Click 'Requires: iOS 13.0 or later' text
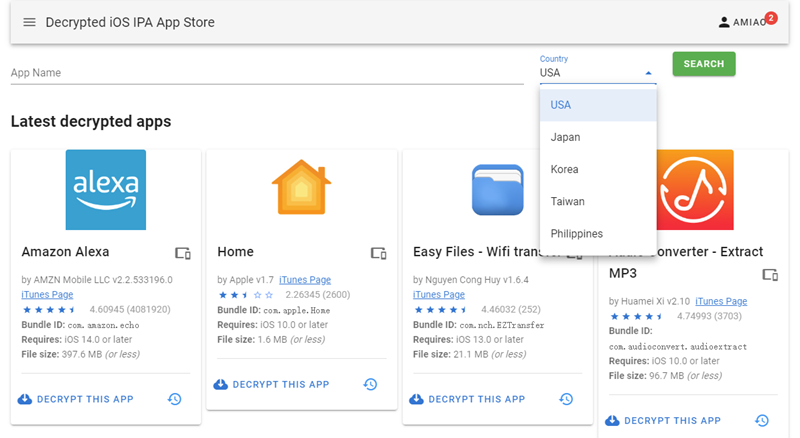 click(468, 339)
